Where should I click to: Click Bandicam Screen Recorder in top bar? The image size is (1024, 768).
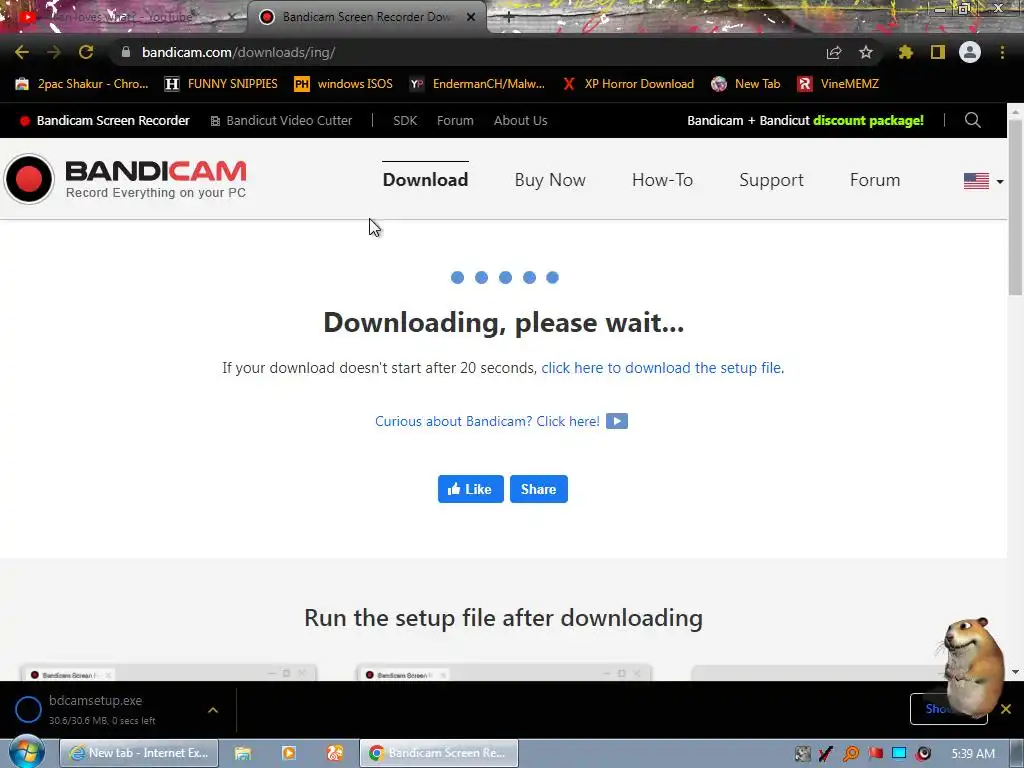pyautogui.click(x=104, y=121)
